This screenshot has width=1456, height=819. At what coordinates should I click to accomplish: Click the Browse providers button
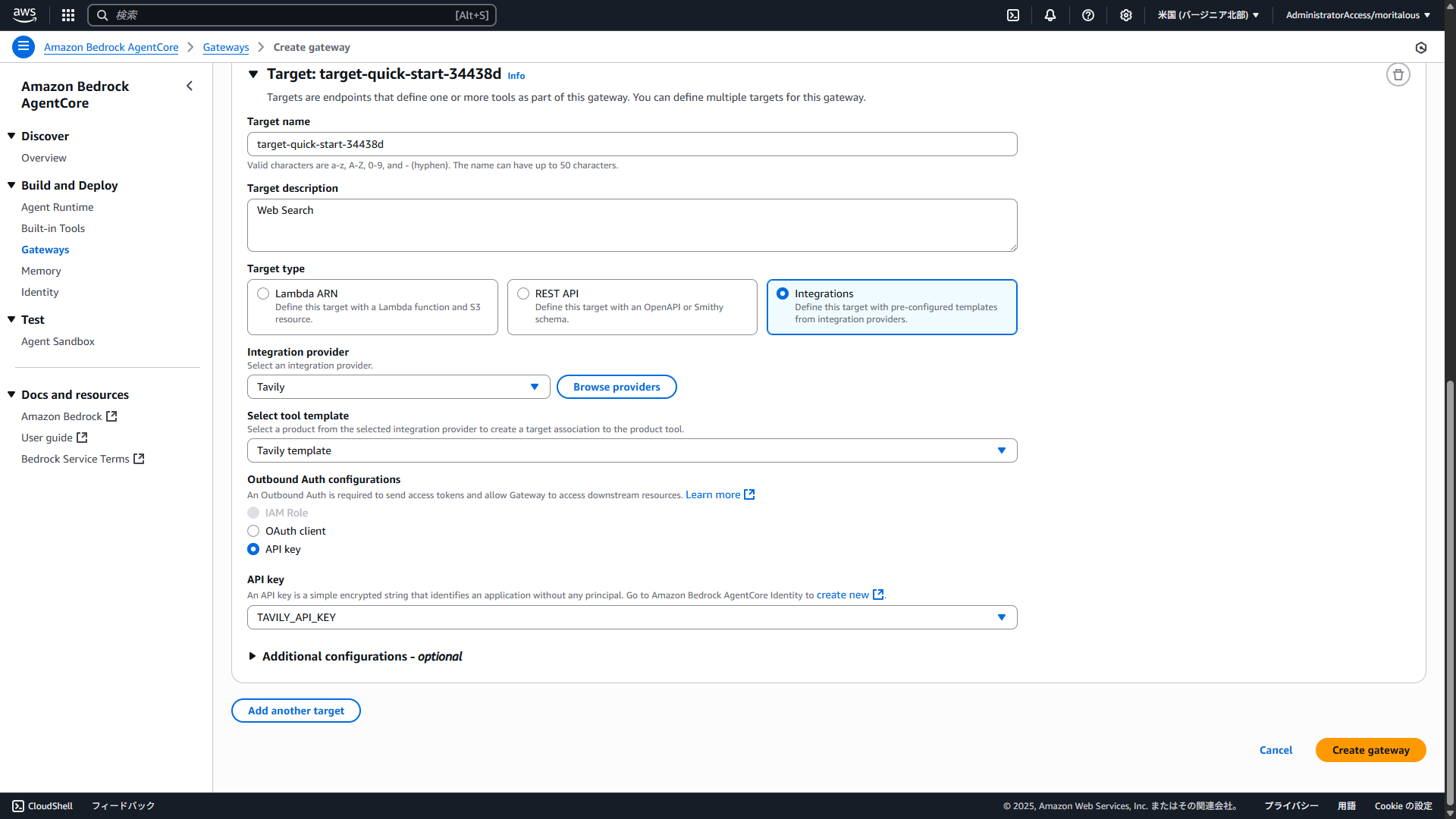617,387
